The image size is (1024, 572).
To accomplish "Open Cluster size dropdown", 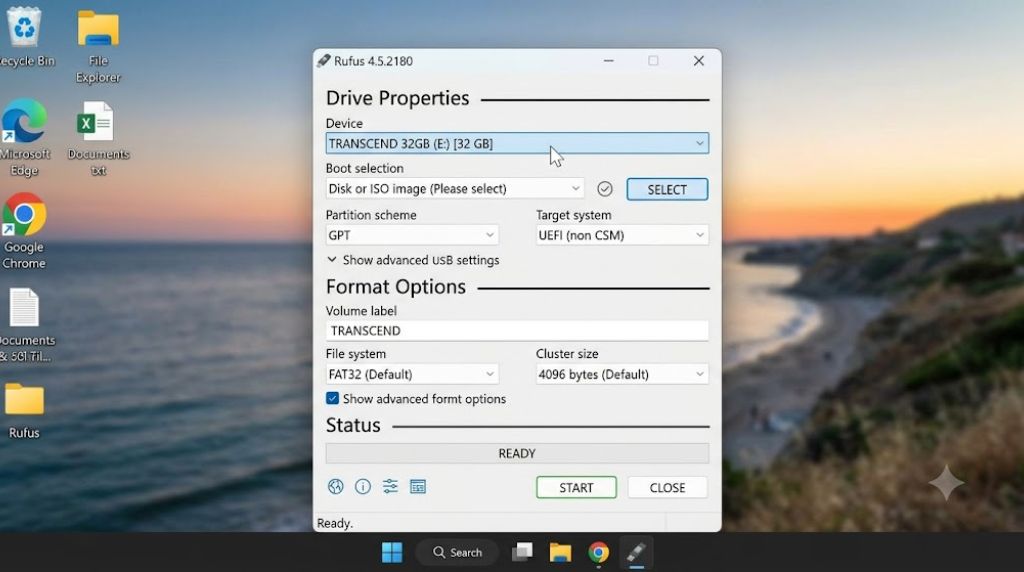I will [622, 374].
